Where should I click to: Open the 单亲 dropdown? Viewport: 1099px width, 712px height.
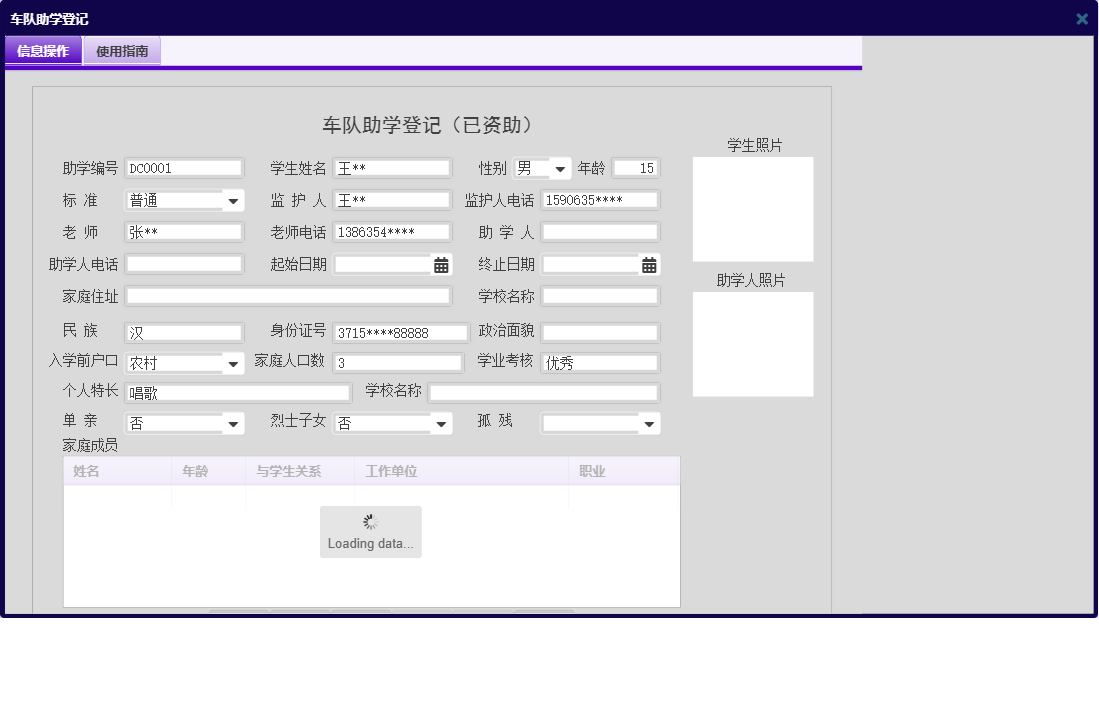(234, 423)
